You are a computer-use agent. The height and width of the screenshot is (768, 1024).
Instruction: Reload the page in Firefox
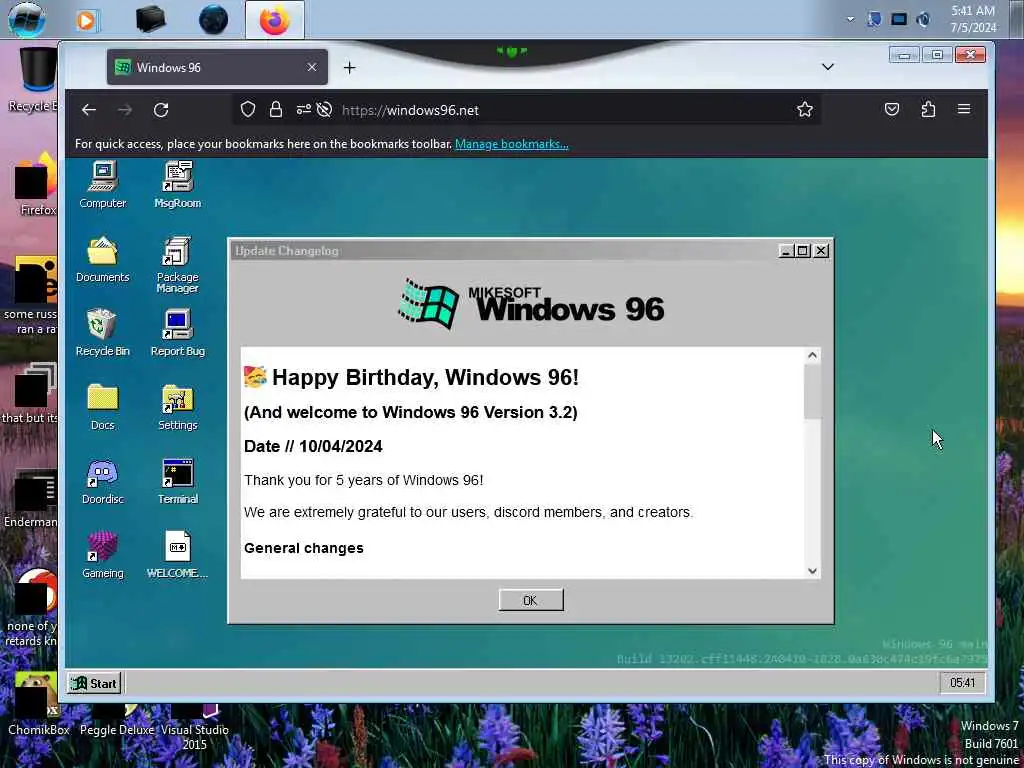[161, 110]
